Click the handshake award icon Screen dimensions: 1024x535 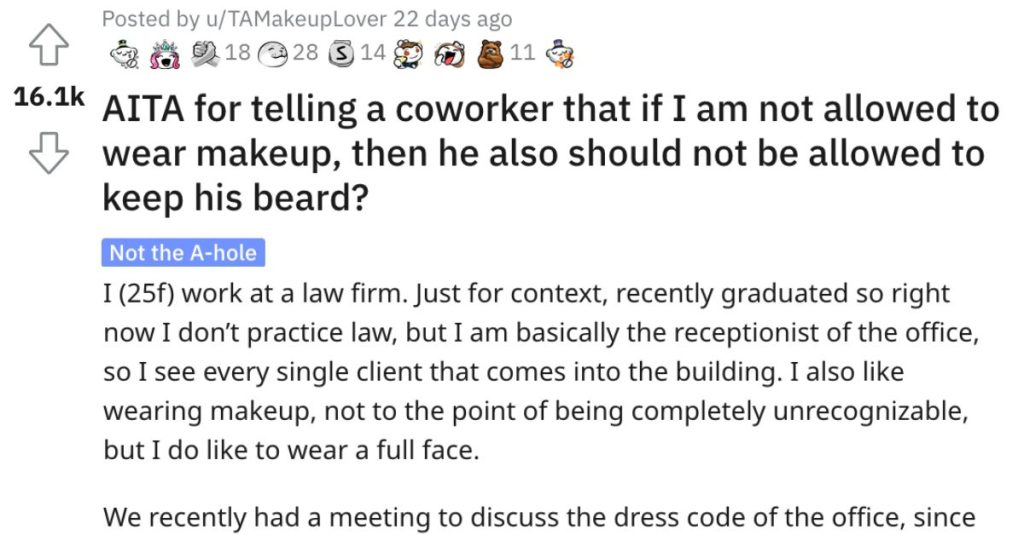[206, 53]
